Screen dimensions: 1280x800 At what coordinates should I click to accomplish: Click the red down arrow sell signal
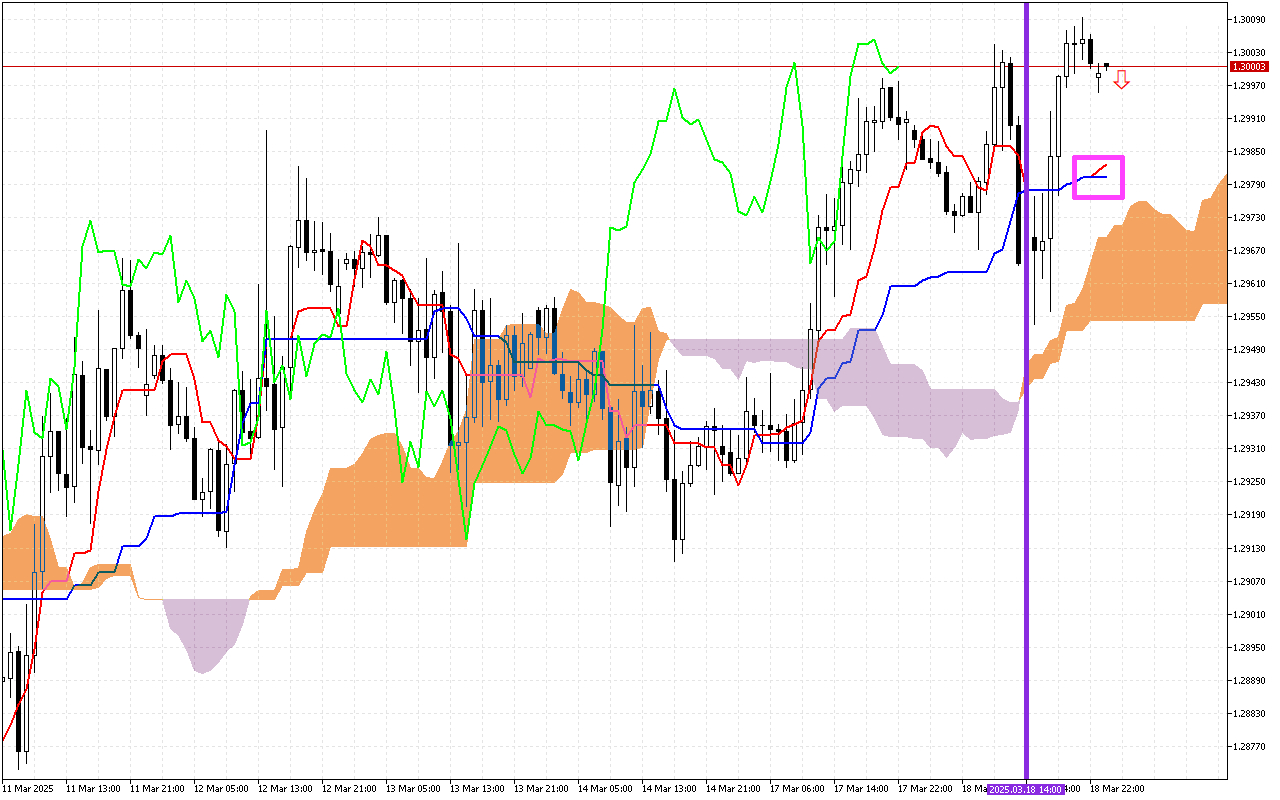[x=1122, y=79]
